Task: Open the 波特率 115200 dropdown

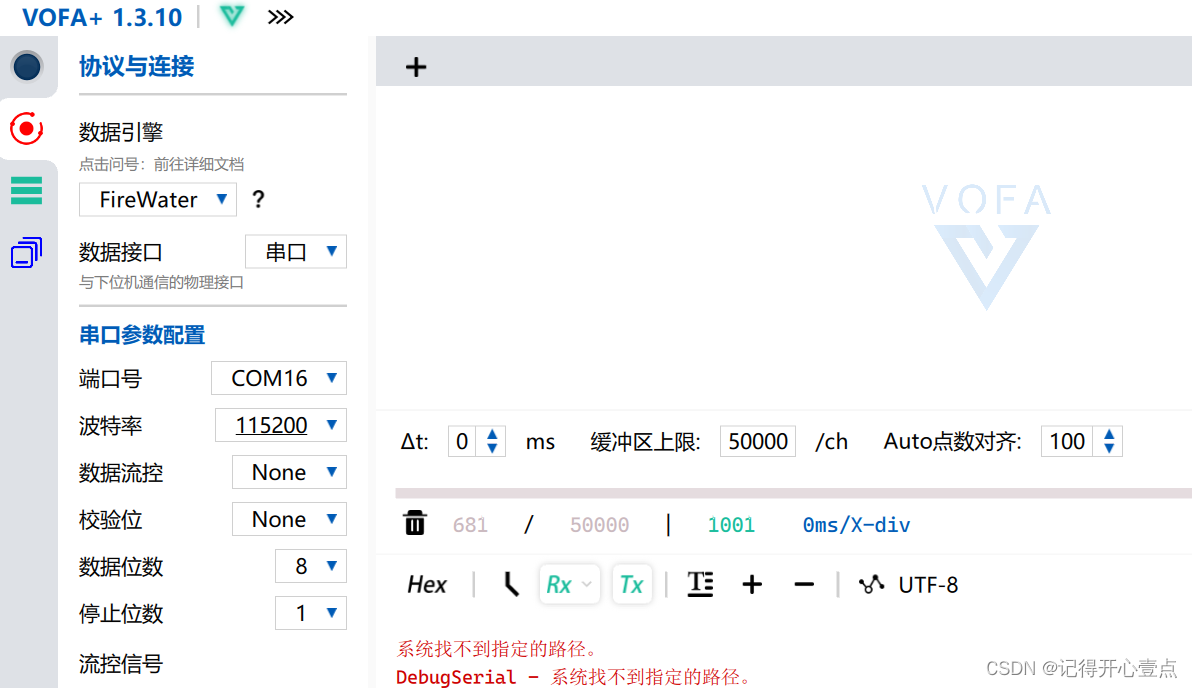Action: (281, 425)
